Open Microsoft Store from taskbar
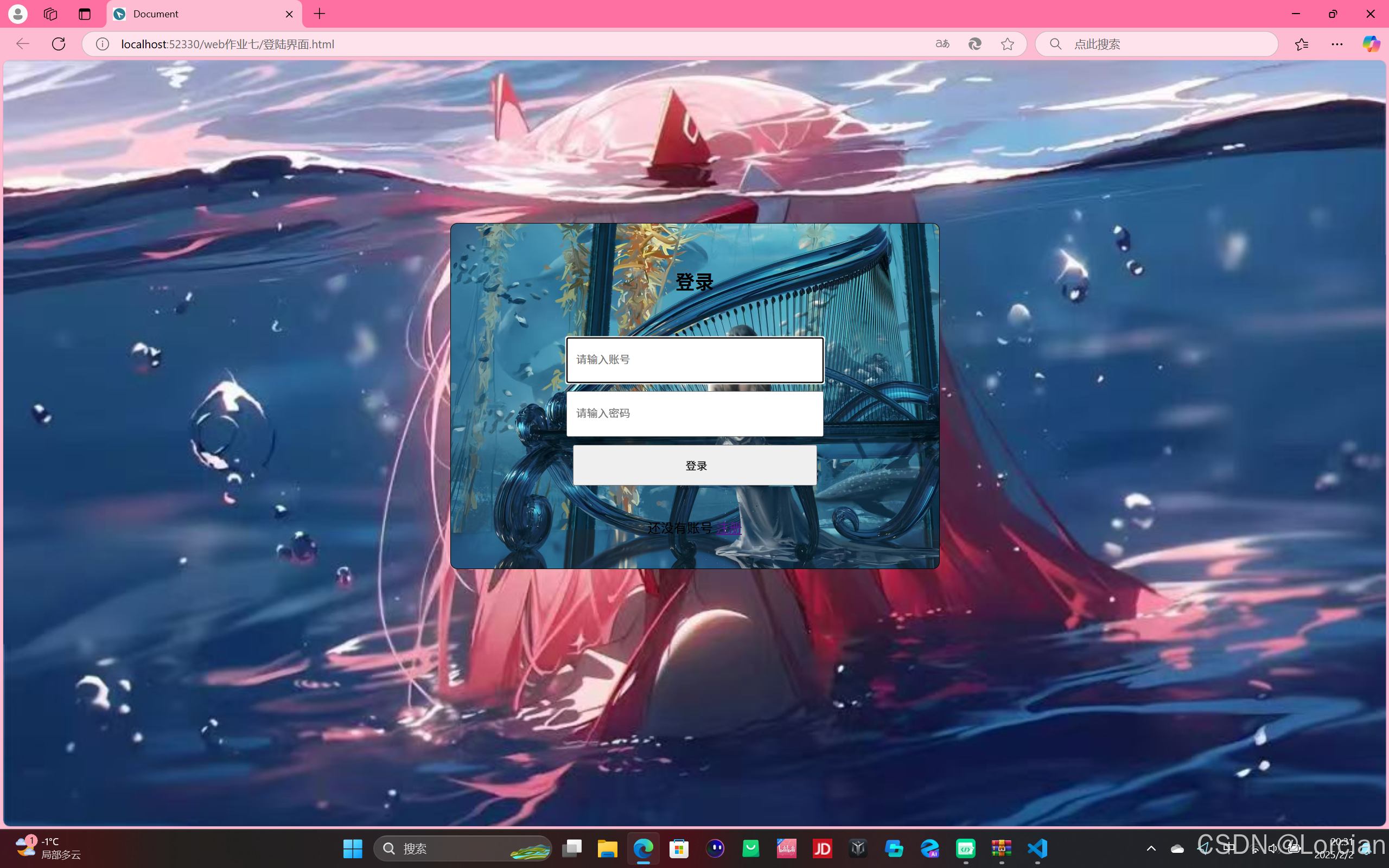The width and height of the screenshot is (1389, 868). (x=679, y=848)
